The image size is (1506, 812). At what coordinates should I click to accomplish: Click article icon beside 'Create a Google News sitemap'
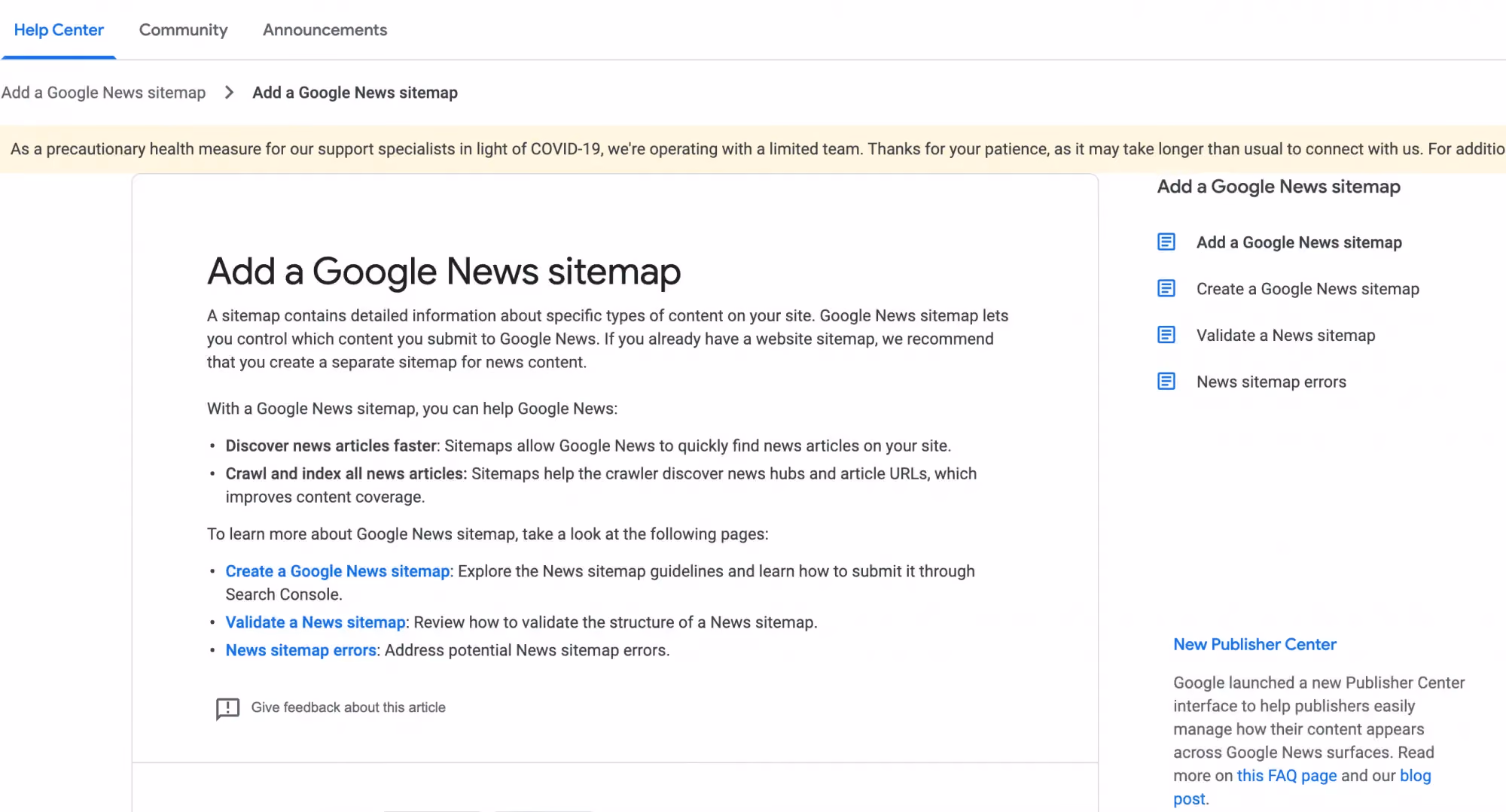1166,288
